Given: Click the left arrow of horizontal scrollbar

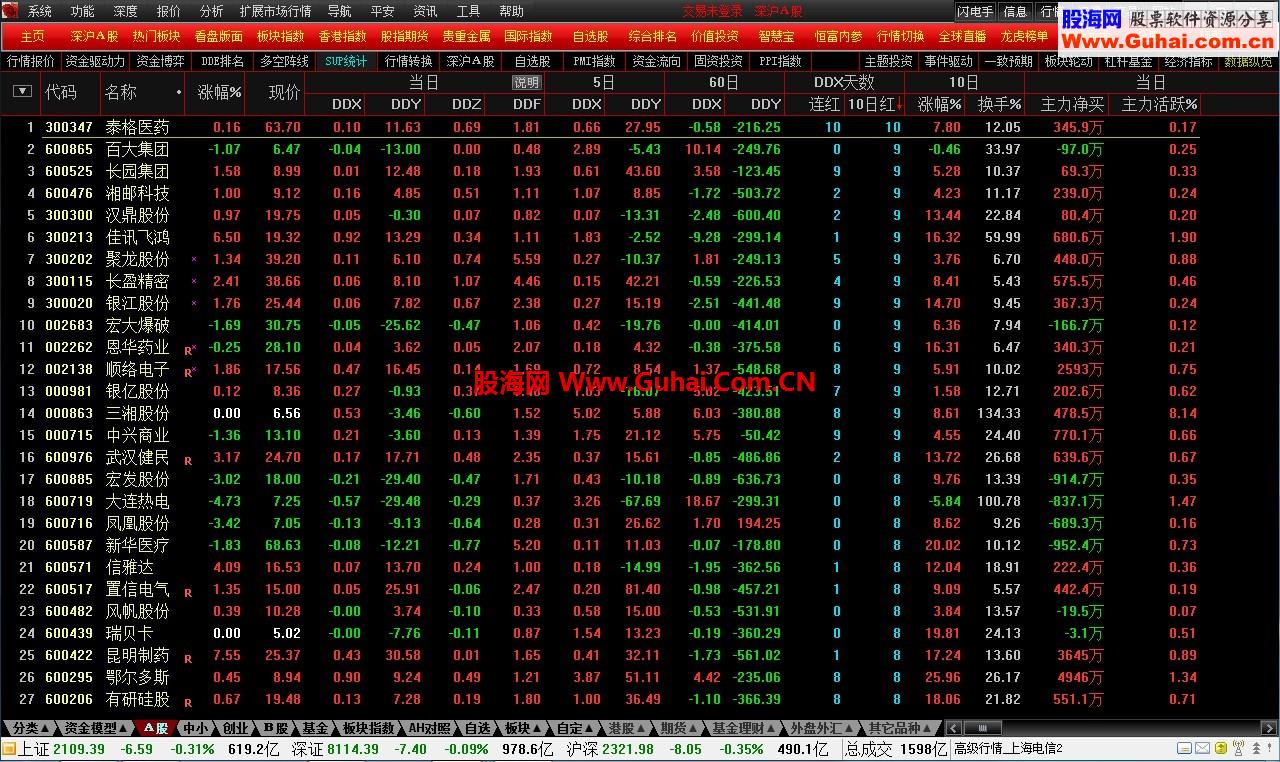Looking at the screenshot, I should (954, 728).
